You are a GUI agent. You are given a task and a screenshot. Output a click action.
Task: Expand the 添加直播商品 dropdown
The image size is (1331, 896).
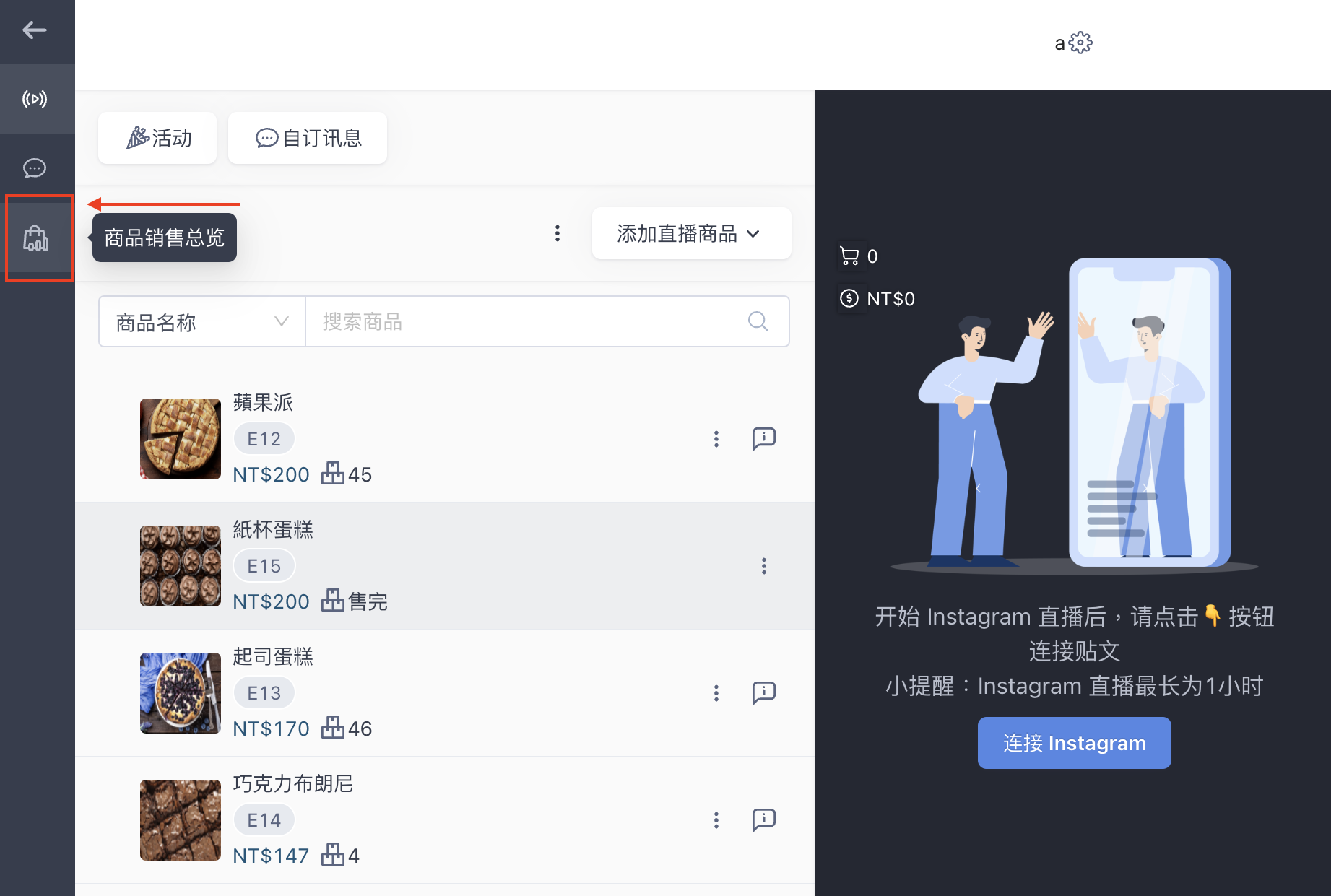[692, 233]
